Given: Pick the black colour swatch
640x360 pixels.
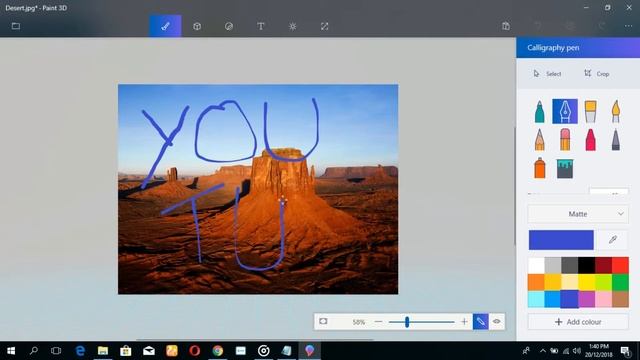Looking at the screenshot, I should (587, 265).
